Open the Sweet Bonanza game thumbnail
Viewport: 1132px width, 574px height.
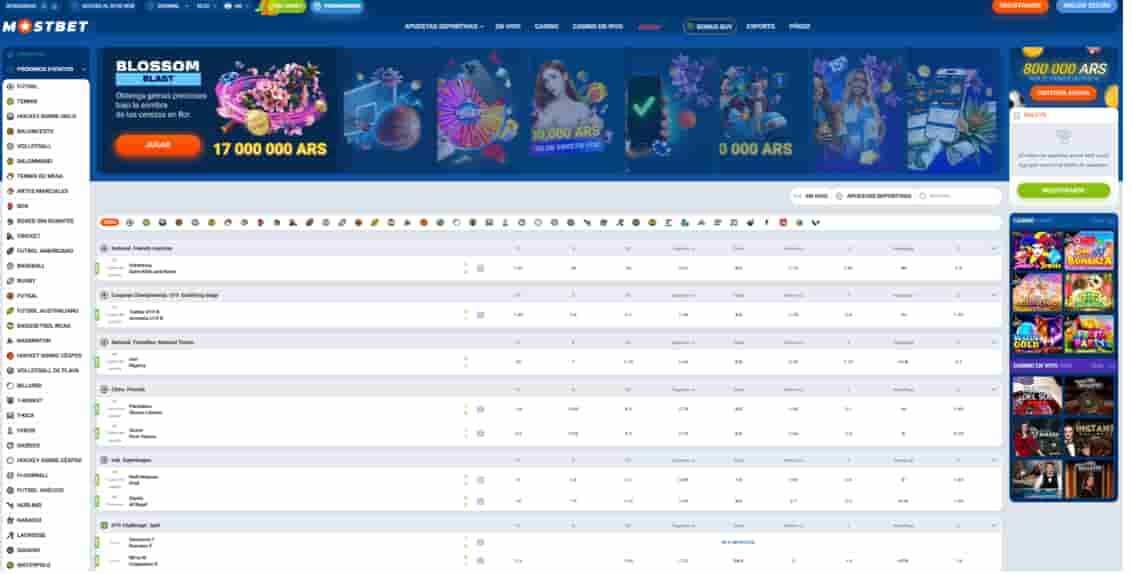tap(1089, 250)
